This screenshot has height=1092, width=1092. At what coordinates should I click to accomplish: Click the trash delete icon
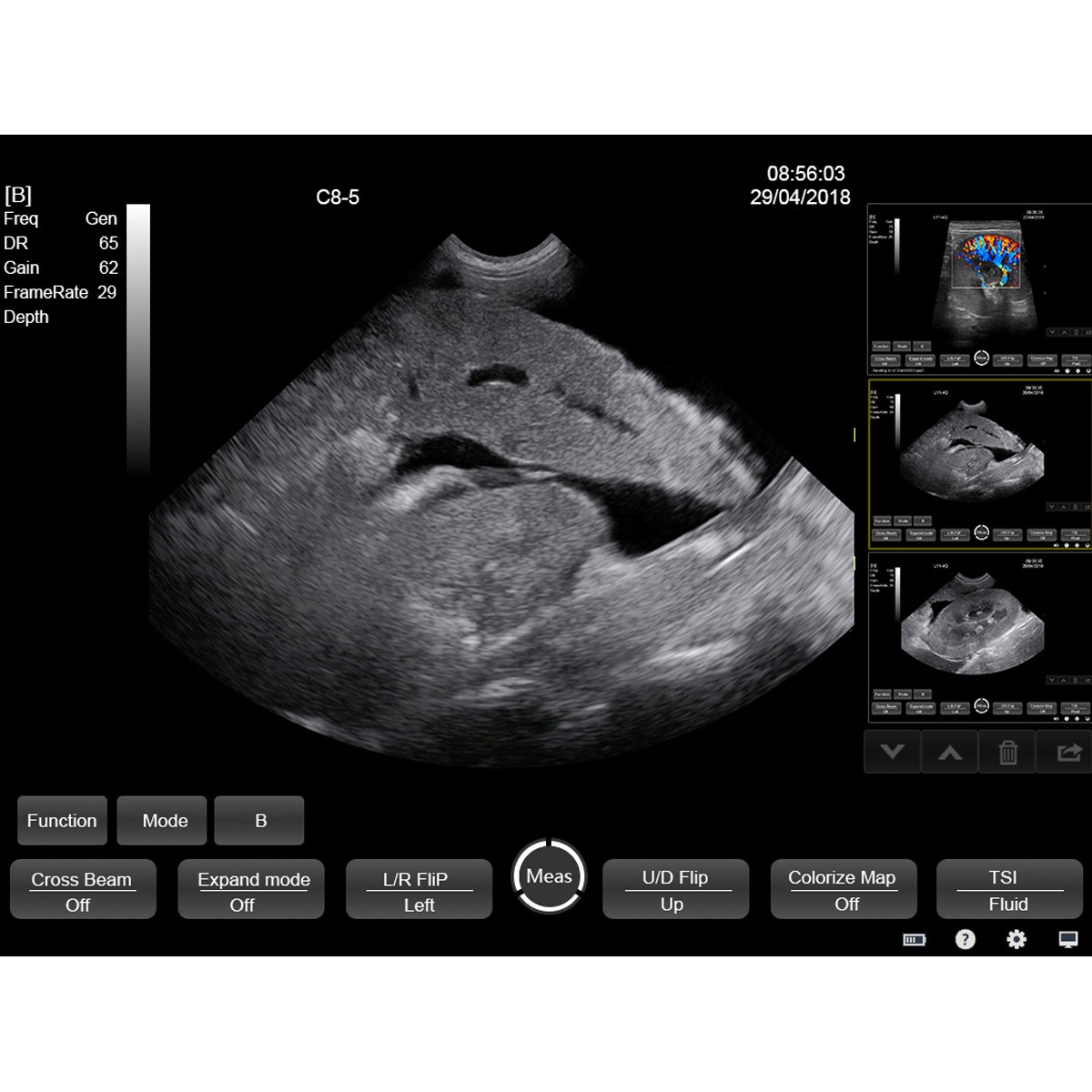tap(1007, 752)
